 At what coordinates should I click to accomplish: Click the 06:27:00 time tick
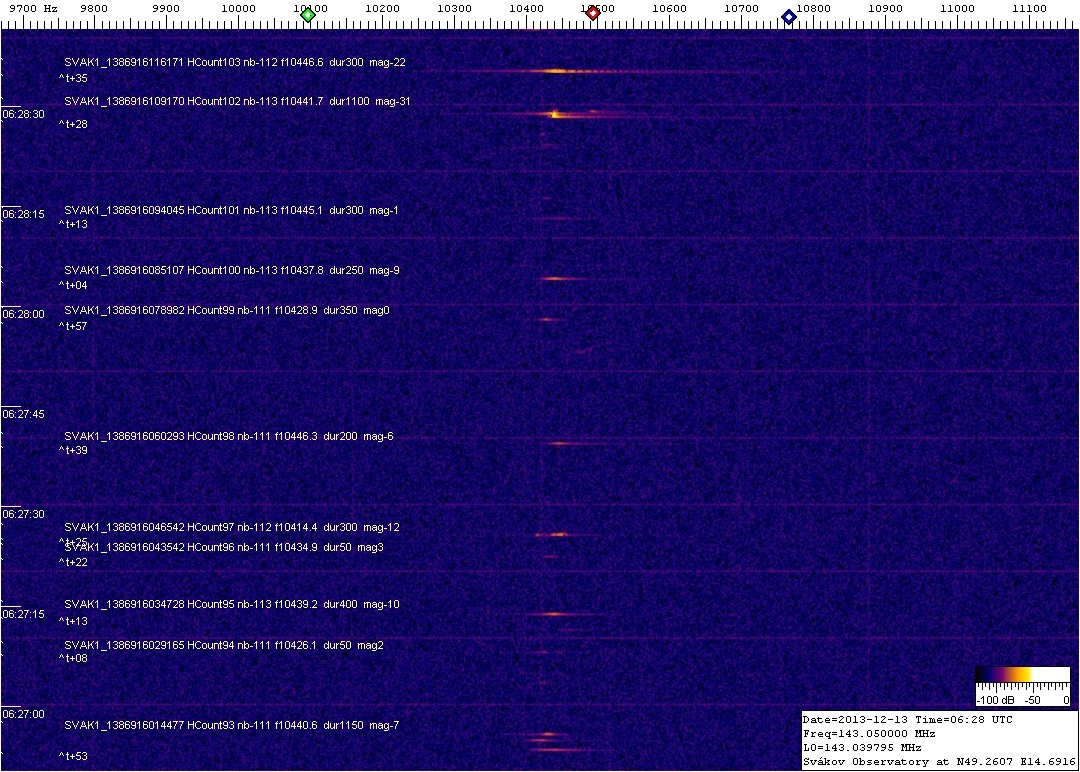tap(23, 714)
